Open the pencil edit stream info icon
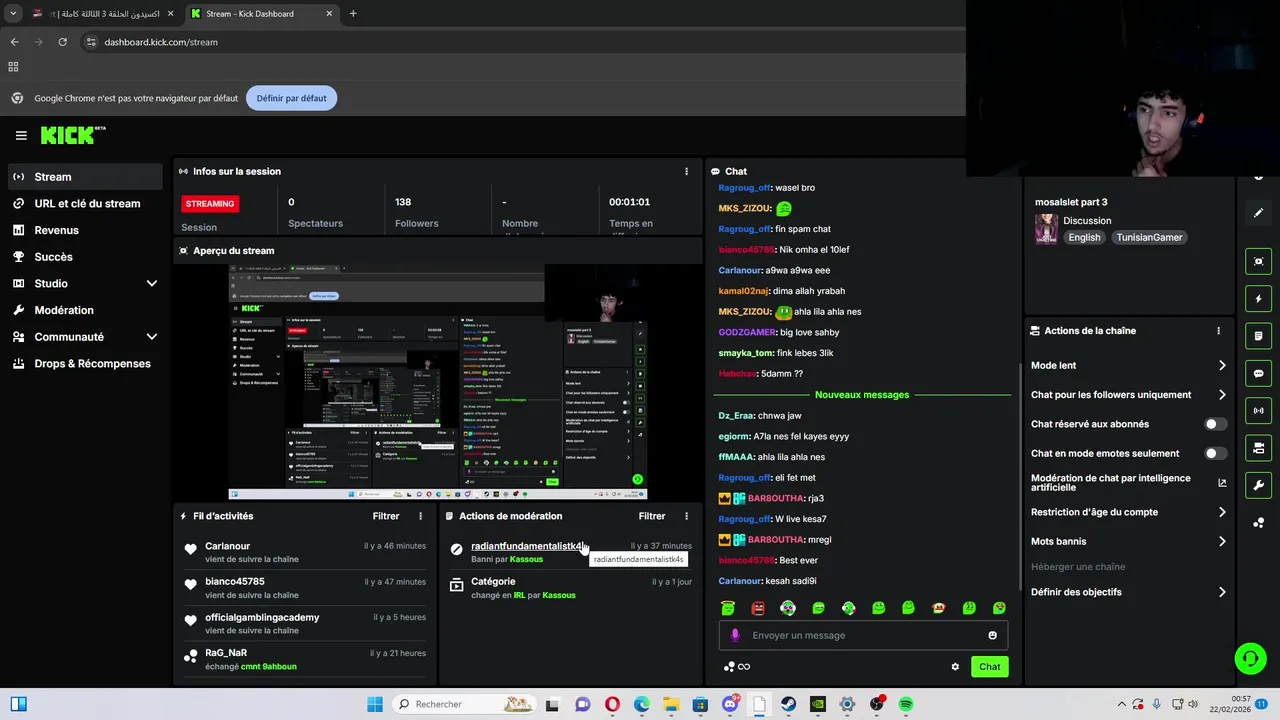This screenshot has height=720, width=1280. point(1258,213)
